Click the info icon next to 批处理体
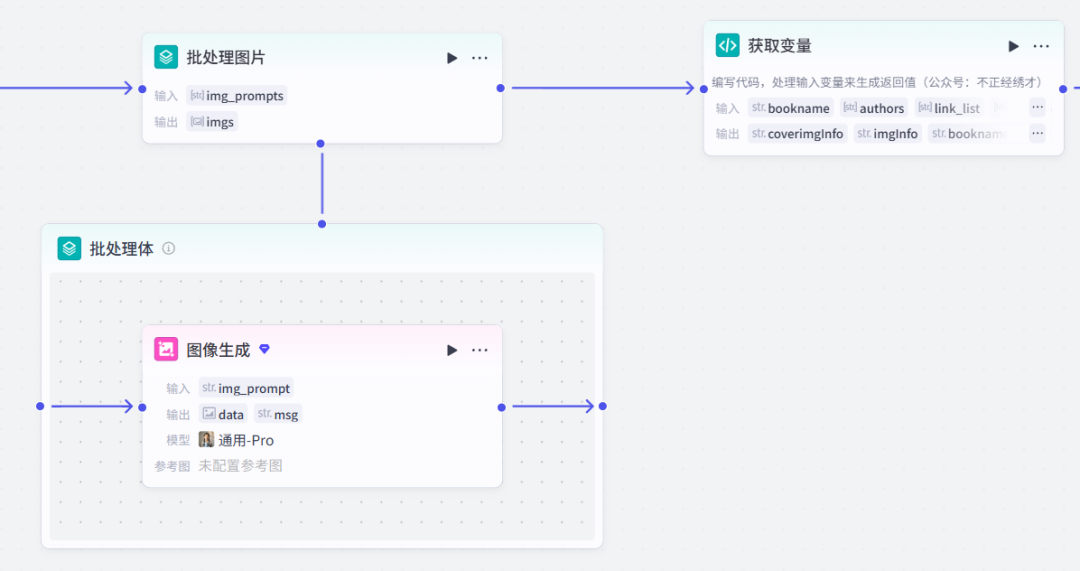The image size is (1080, 571). [169, 248]
